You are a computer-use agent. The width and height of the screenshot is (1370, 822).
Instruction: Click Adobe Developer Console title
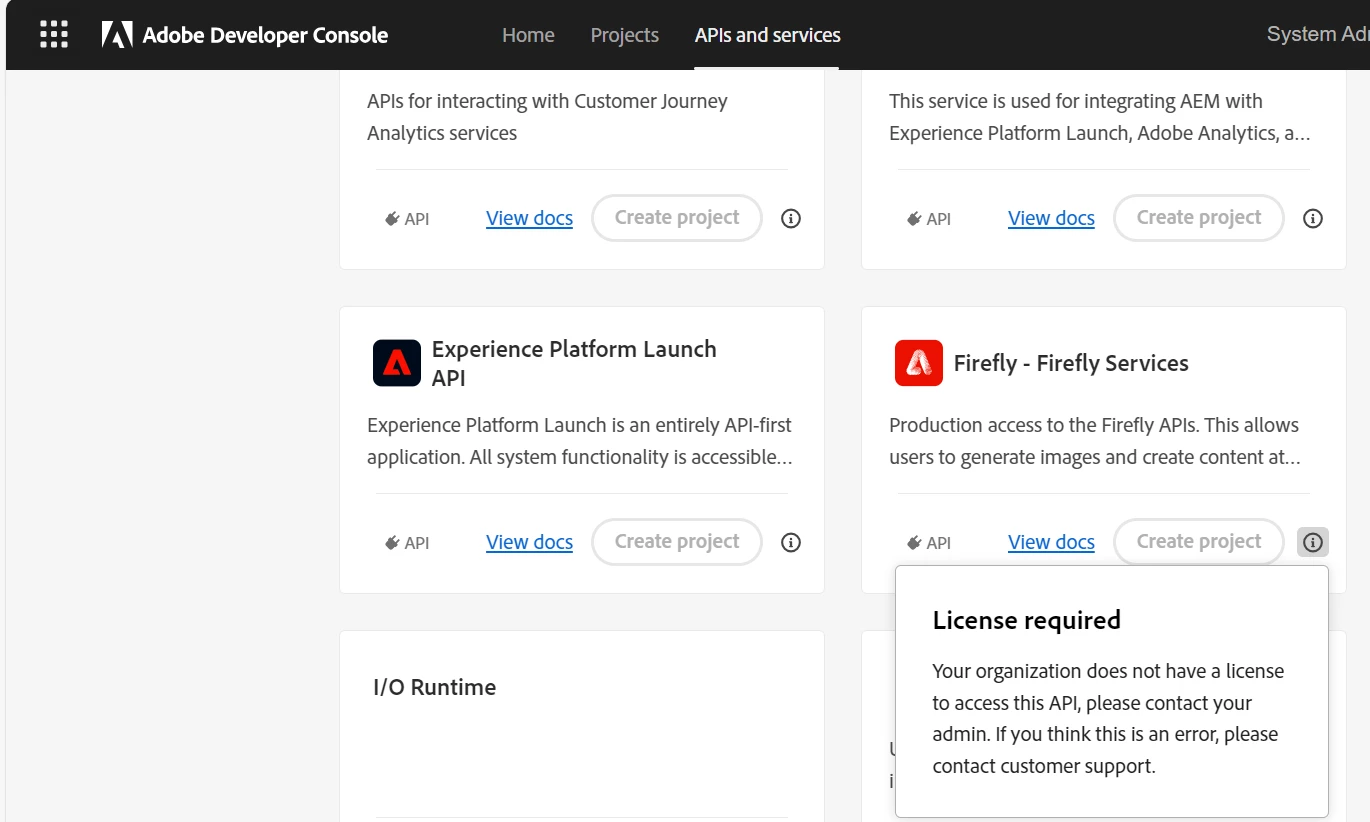pyautogui.click(x=265, y=35)
